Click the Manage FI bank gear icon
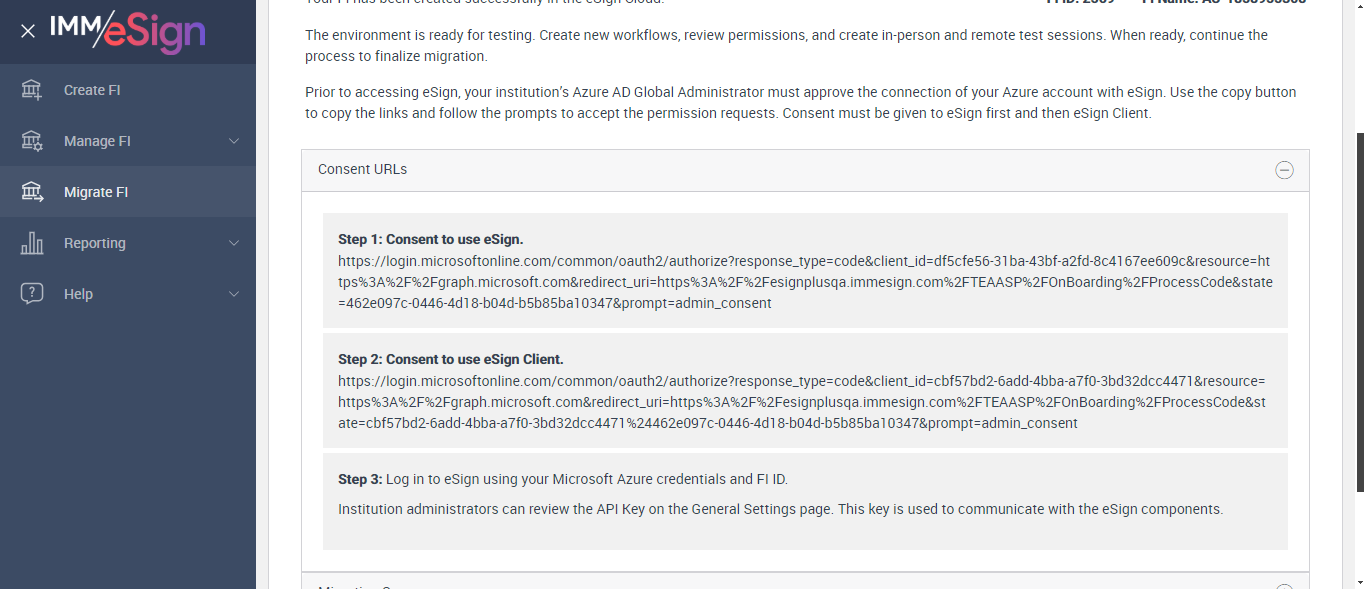 pyautogui.click(x=32, y=141)
